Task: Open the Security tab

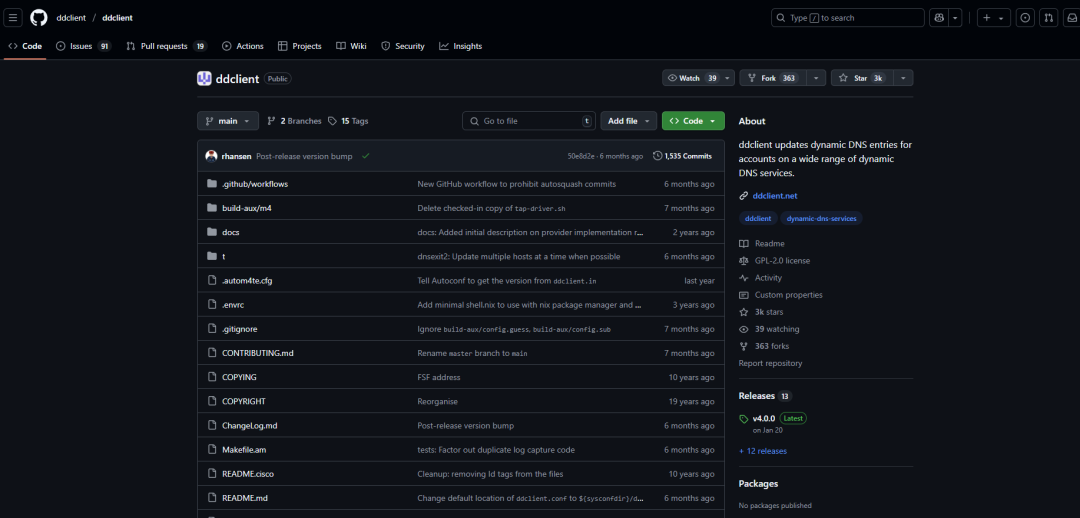Action: pyautogui.click(x=403, y=46)
